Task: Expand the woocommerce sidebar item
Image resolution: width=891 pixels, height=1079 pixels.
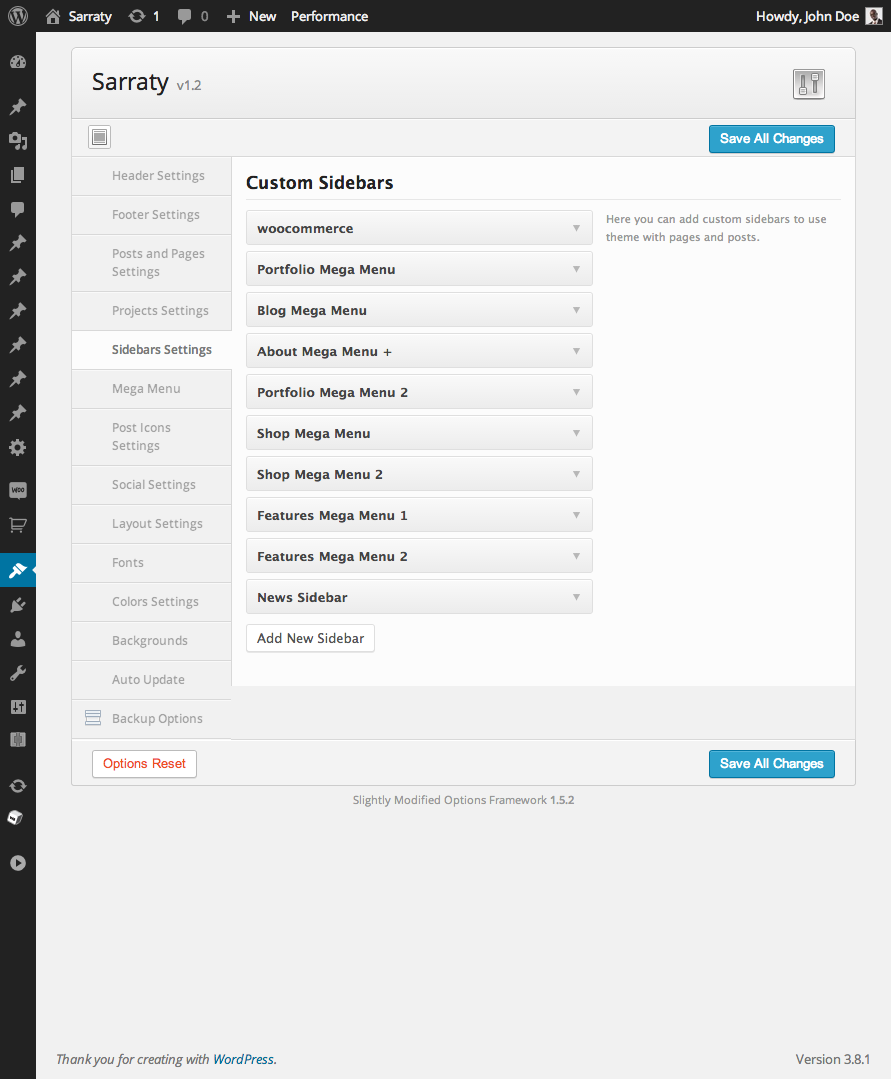Action: (576, 228)
